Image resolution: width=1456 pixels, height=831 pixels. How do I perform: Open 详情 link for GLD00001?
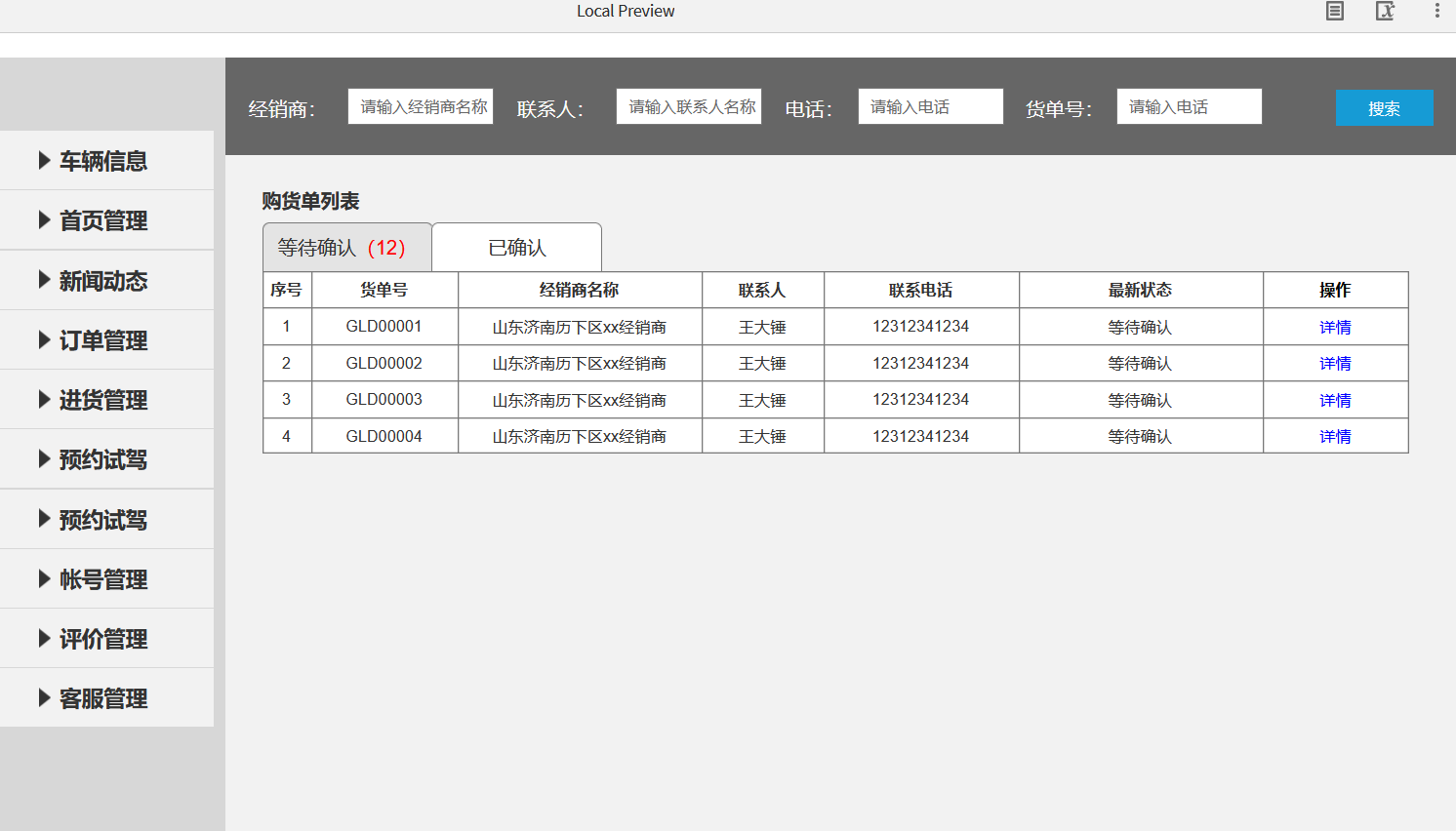(1335, 327)
